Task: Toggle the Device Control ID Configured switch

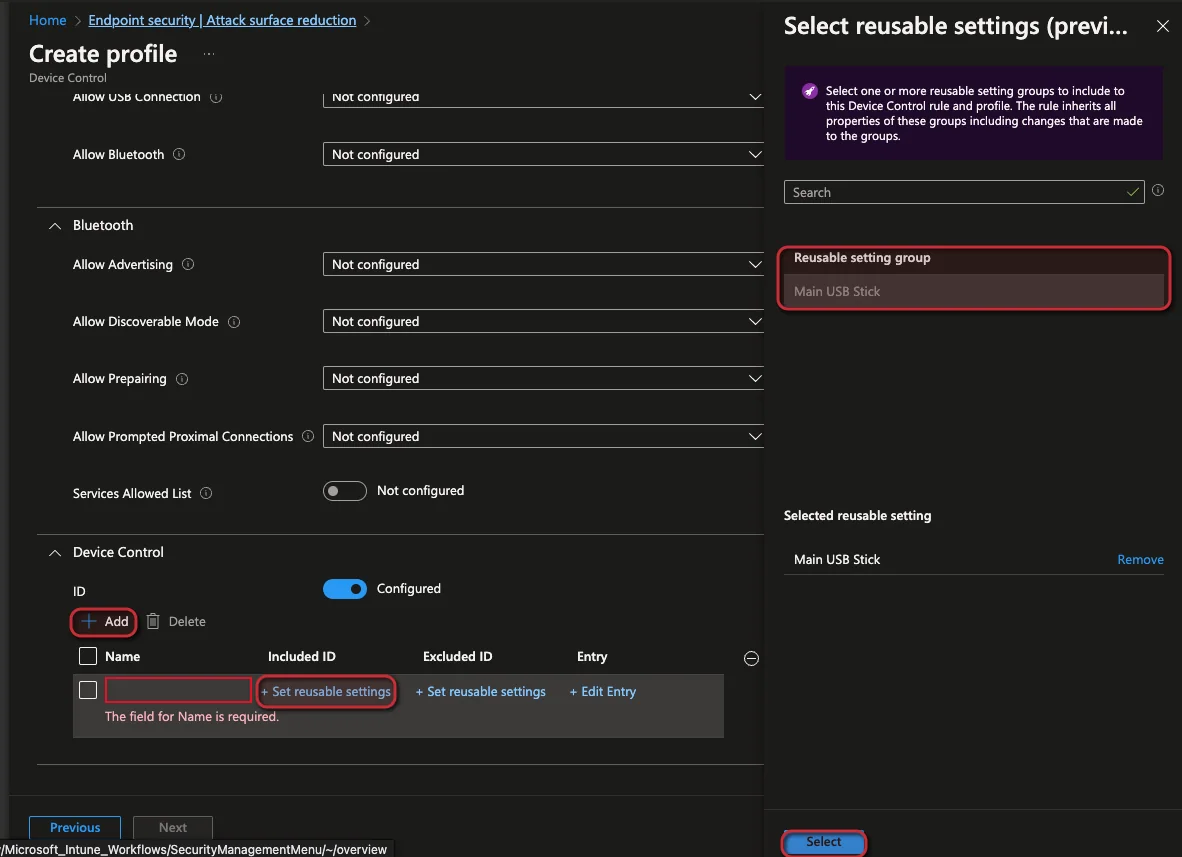Action: (x=344, y=589)
